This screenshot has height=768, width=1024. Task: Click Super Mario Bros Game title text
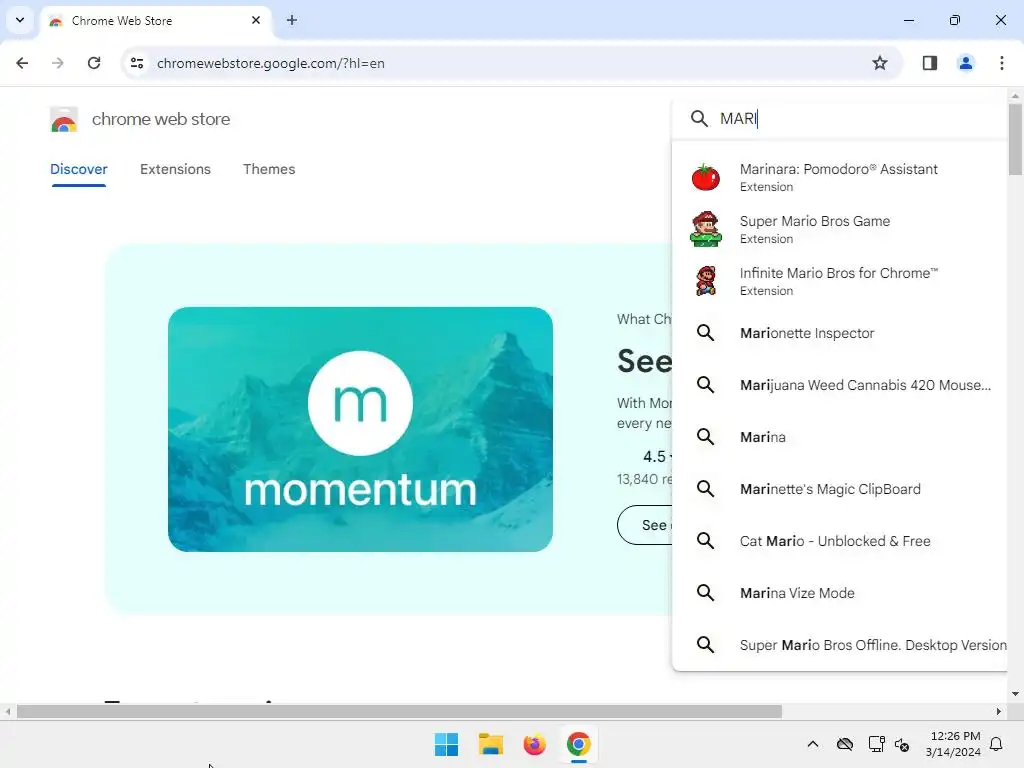point(814,221)
